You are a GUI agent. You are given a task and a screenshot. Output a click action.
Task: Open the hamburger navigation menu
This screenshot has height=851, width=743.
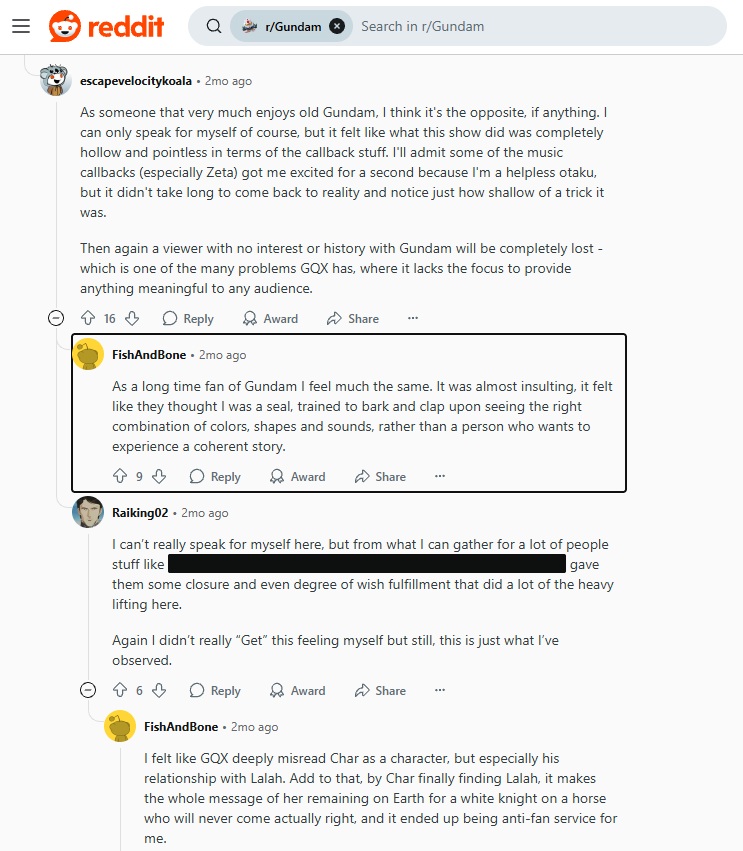(x=21, y=26)
